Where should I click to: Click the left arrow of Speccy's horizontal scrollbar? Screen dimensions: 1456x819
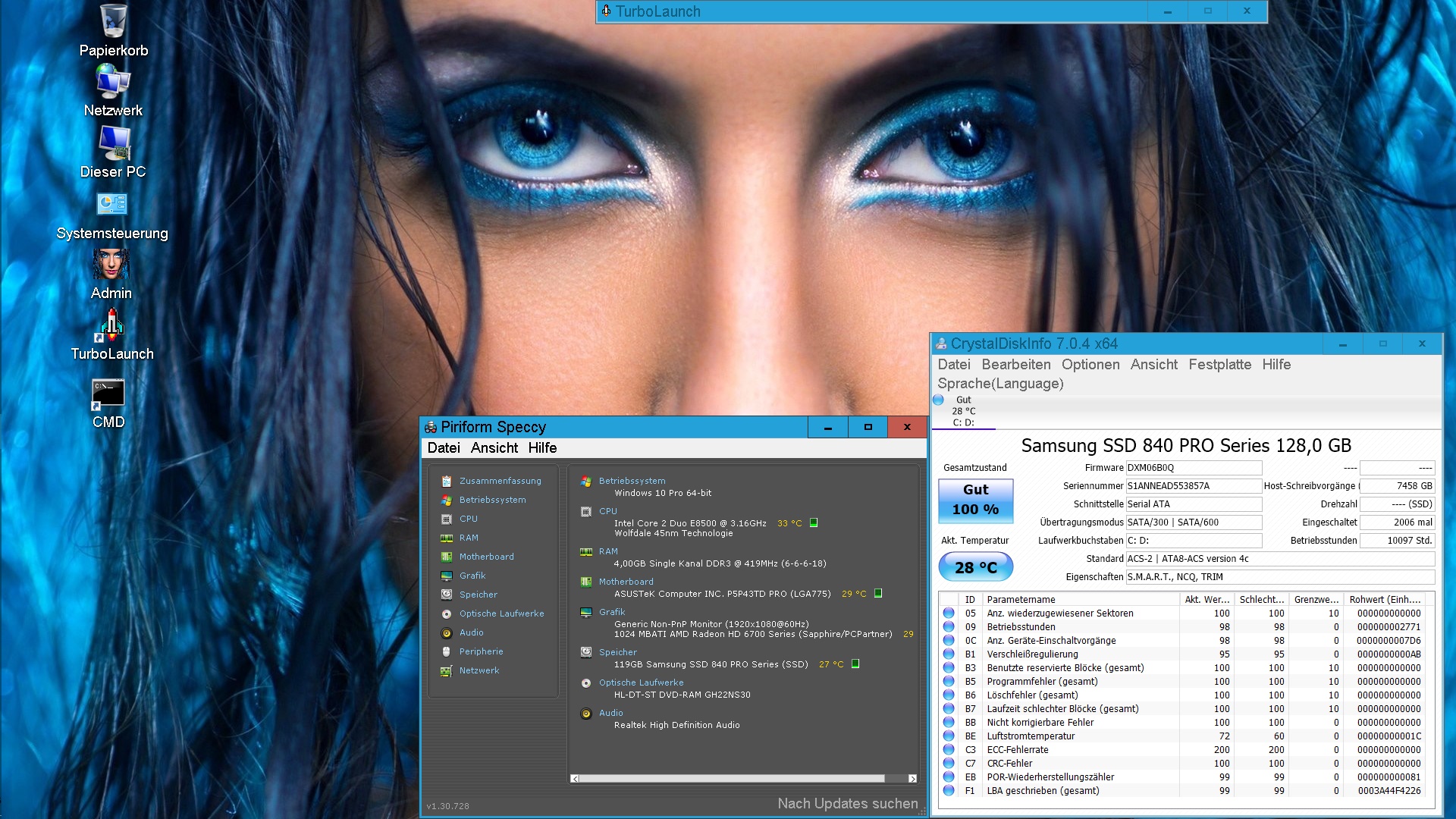pos(575,779)
